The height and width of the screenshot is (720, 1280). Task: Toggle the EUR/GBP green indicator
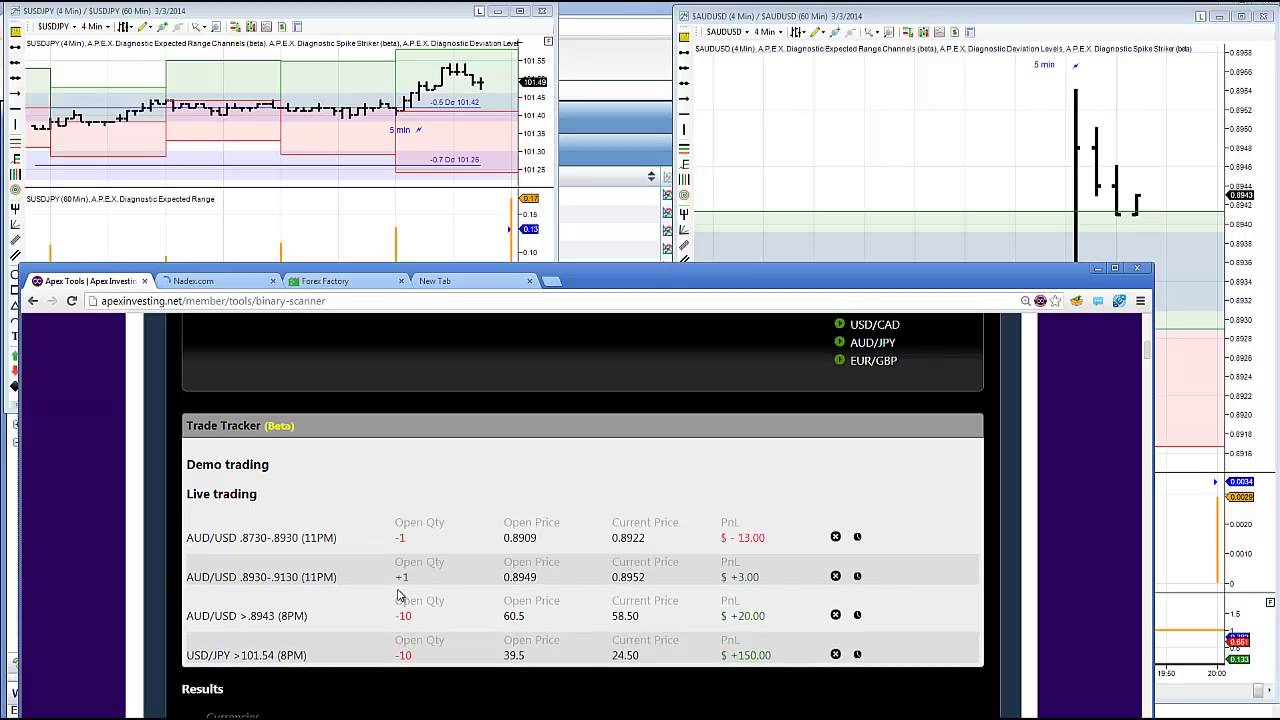pos(840,360)
